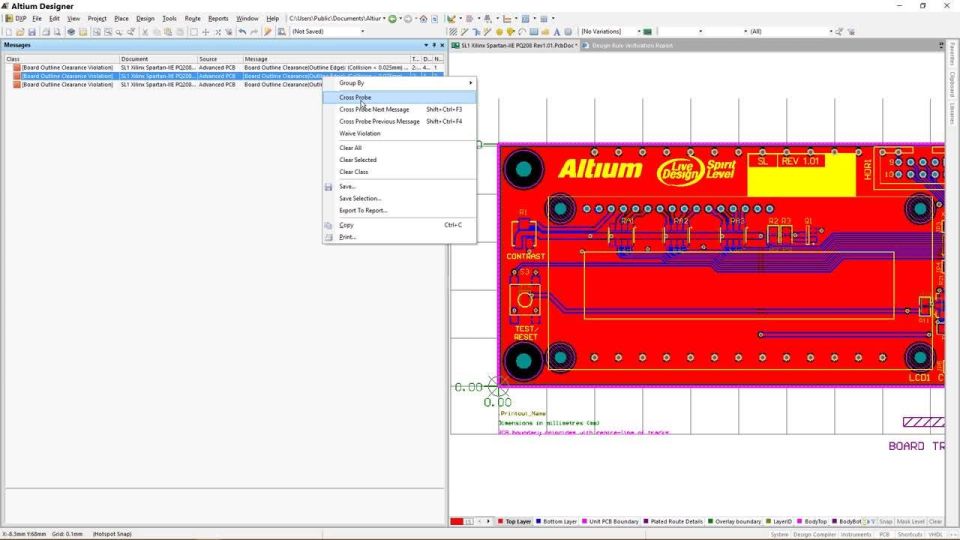Open the document path dropdown
Viewport: 960px width, 540px height.
tap(384, 19)
